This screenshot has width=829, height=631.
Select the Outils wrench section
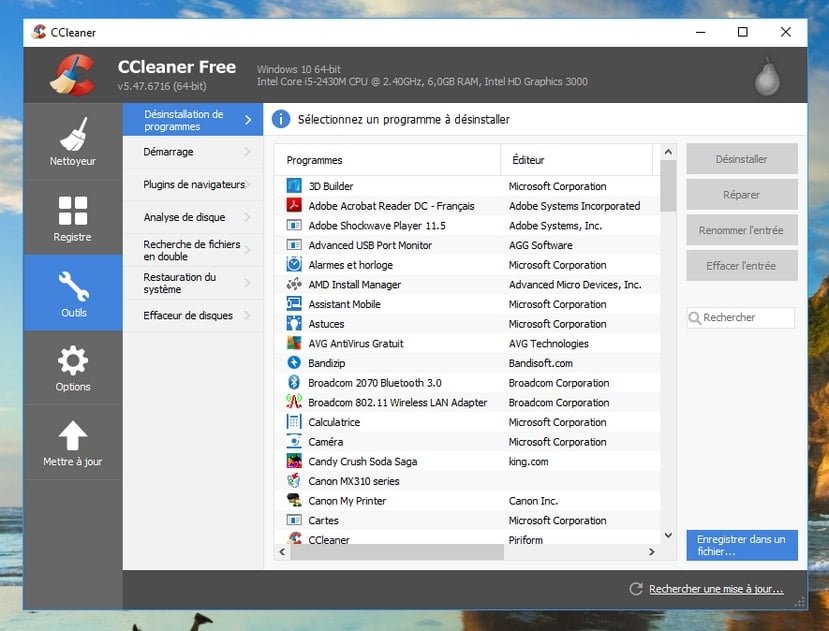(73, 293)
